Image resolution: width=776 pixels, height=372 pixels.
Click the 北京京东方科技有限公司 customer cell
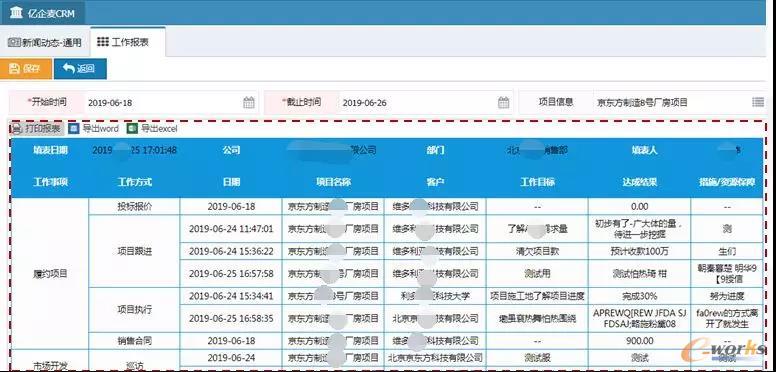pos(435,357)
